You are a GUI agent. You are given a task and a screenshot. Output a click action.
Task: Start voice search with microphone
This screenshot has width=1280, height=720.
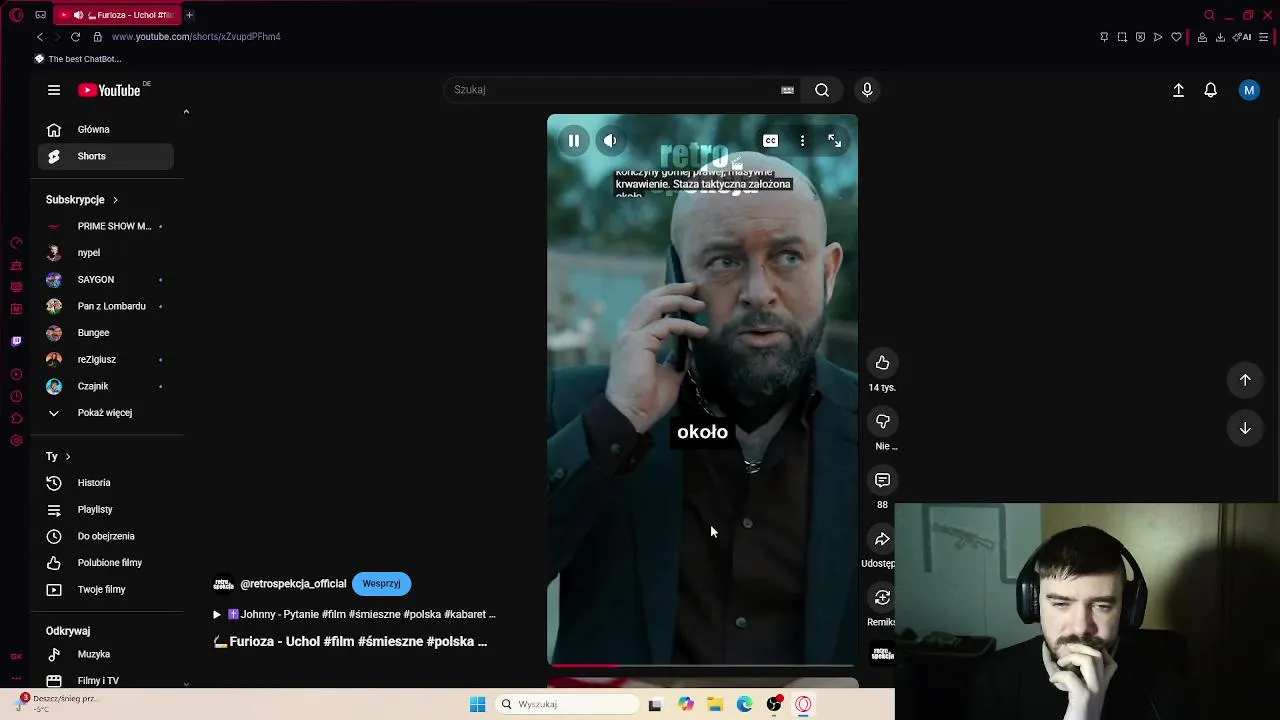click(x=867, y=90)
